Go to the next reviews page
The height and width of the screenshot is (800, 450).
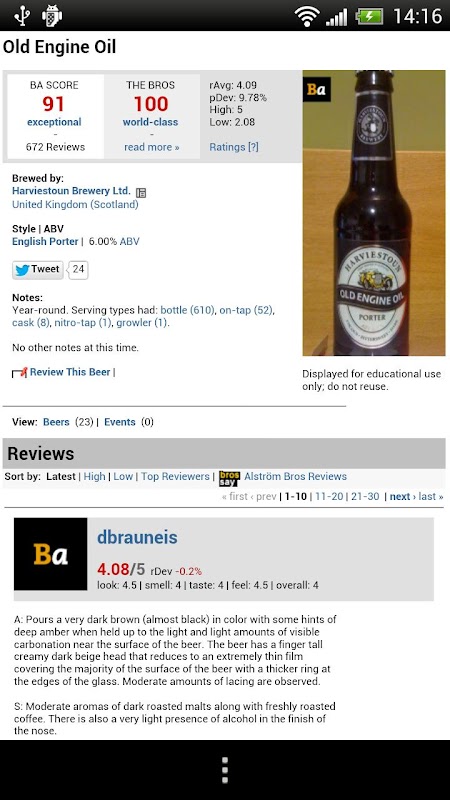click(x=399, y=496)
